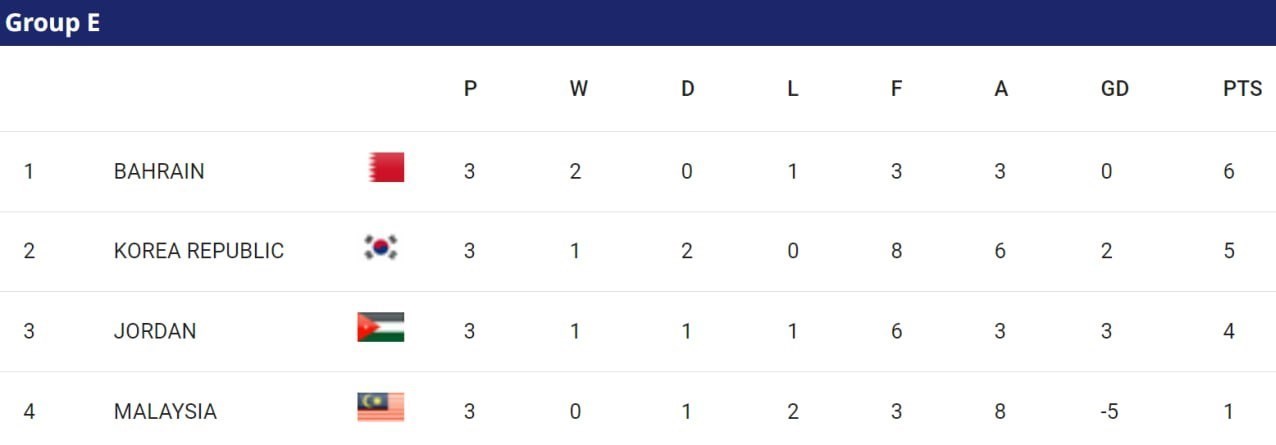Click the Korea Republic flag icon
Viewport: 1276px width, 445px height.
pos(381,247)
